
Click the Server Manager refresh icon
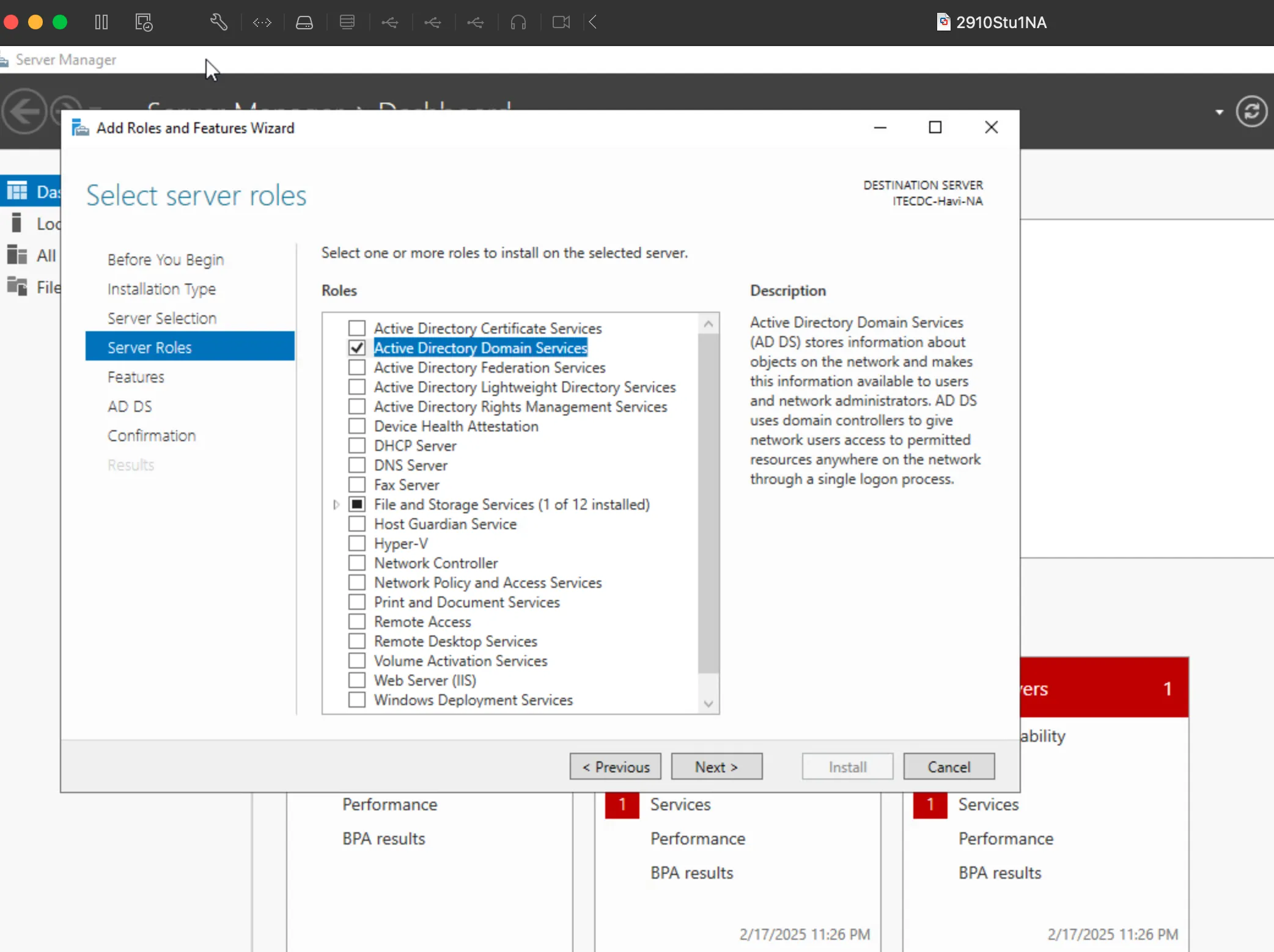point(1251,112)
